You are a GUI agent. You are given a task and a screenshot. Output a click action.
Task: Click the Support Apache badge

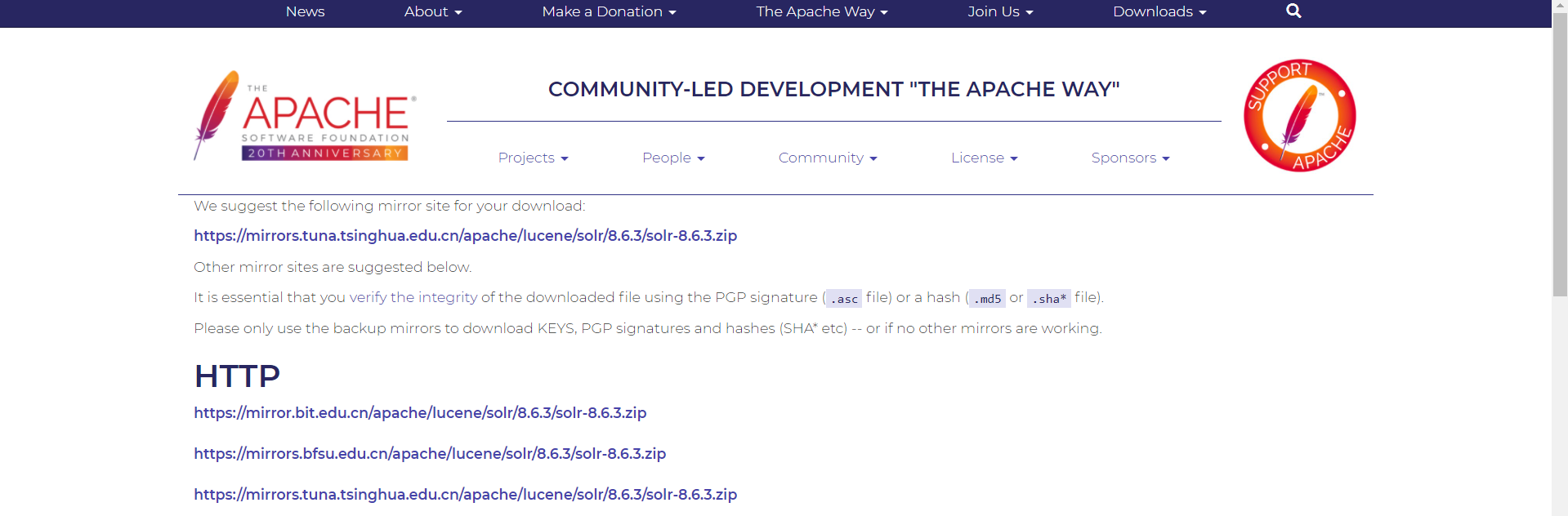pos(1299,115)
